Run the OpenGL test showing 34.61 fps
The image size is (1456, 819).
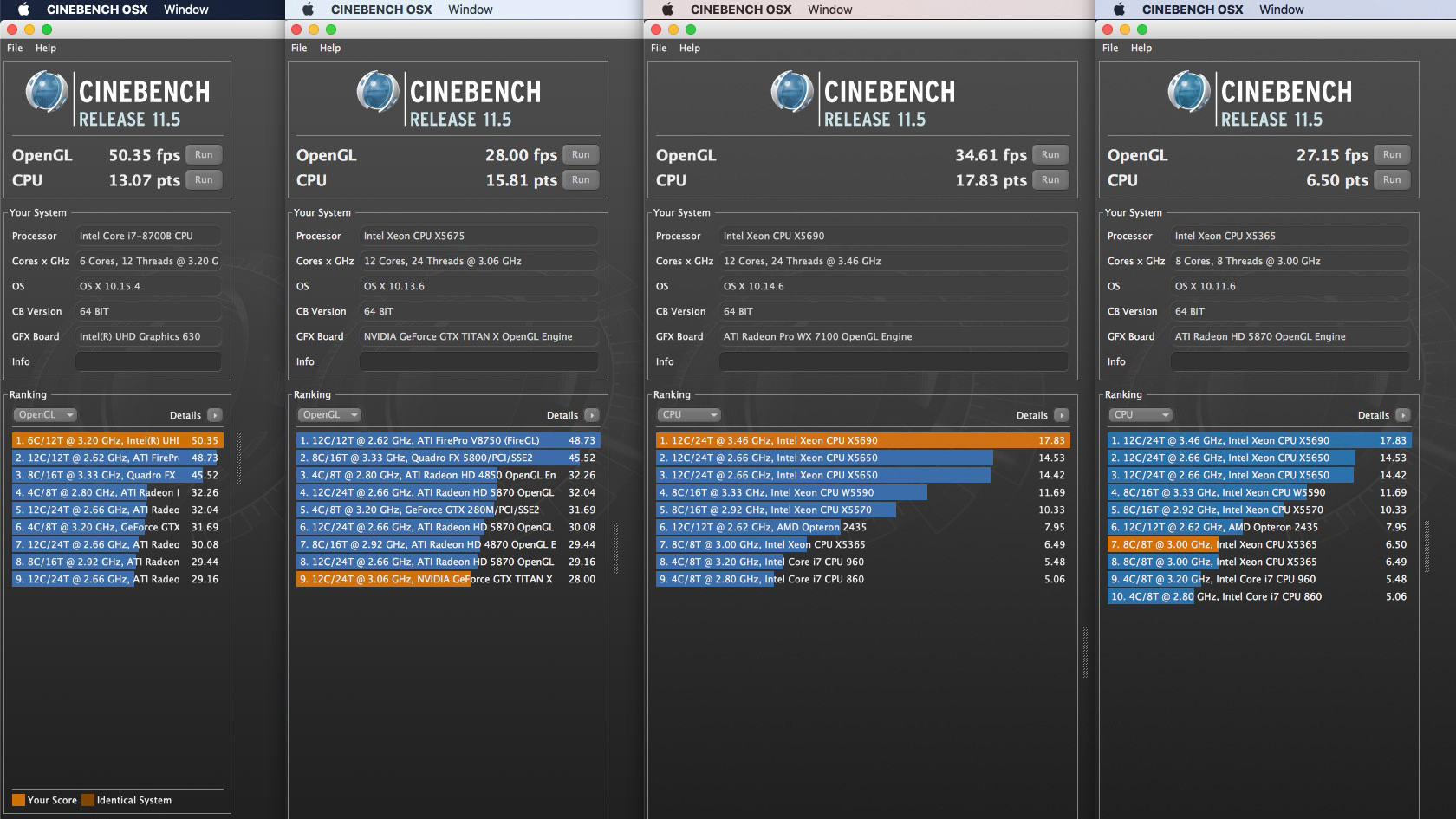point(1050,155)
